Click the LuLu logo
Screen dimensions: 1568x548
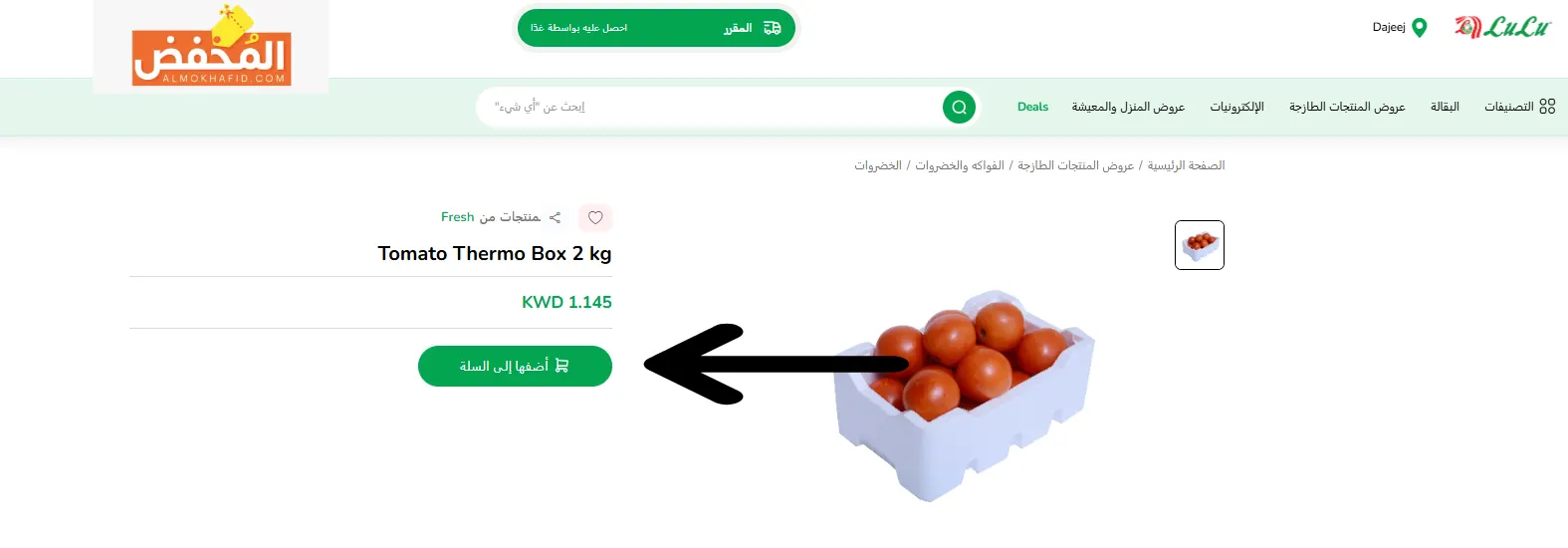(x=1502, y=27)
